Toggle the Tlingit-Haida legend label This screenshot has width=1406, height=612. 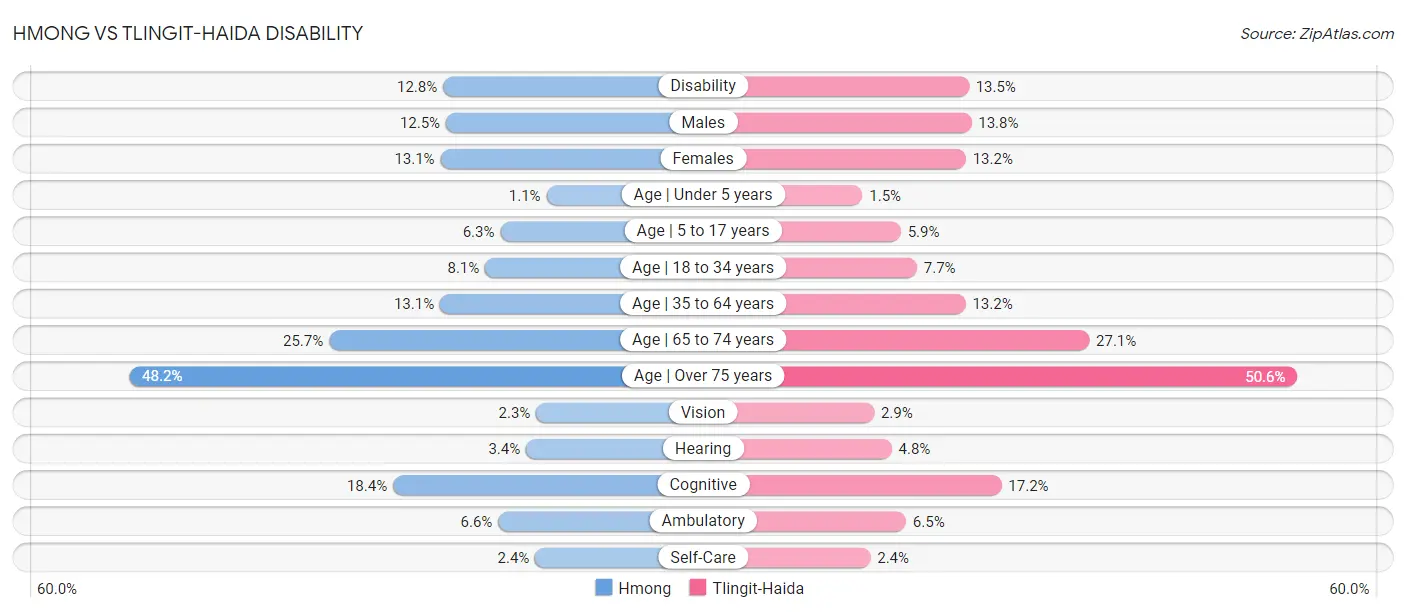click(758, 588)
